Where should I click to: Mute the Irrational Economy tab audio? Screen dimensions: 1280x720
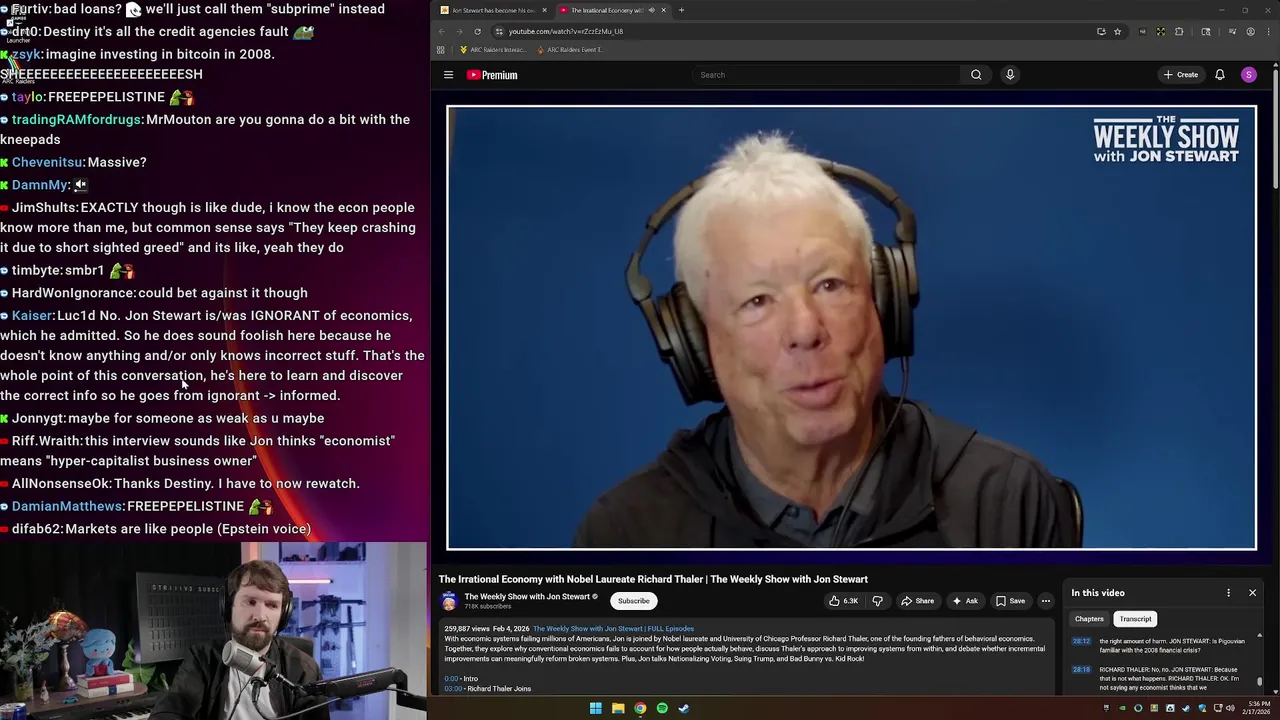(651, 10)
